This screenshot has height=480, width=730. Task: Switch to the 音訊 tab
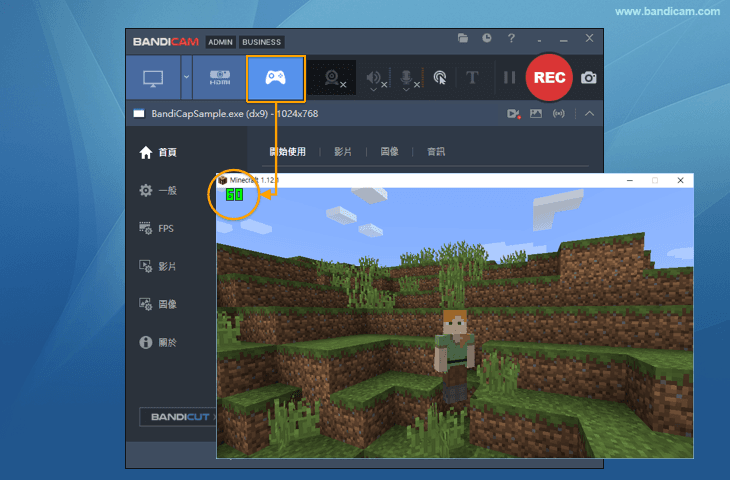point(435,152)
